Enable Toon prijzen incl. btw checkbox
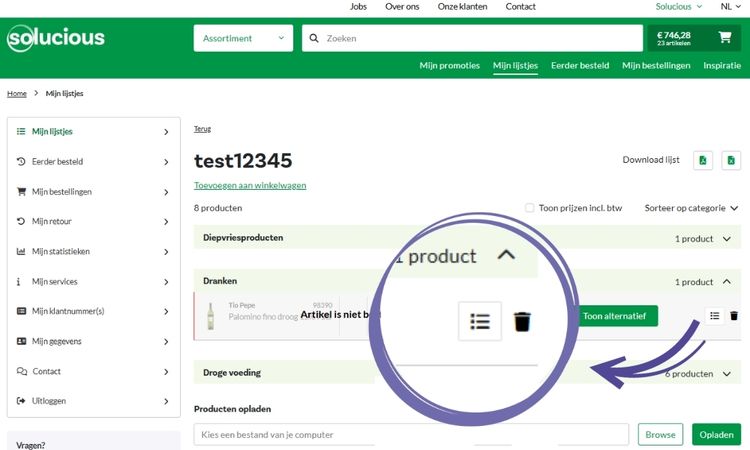 click(530, 208)
